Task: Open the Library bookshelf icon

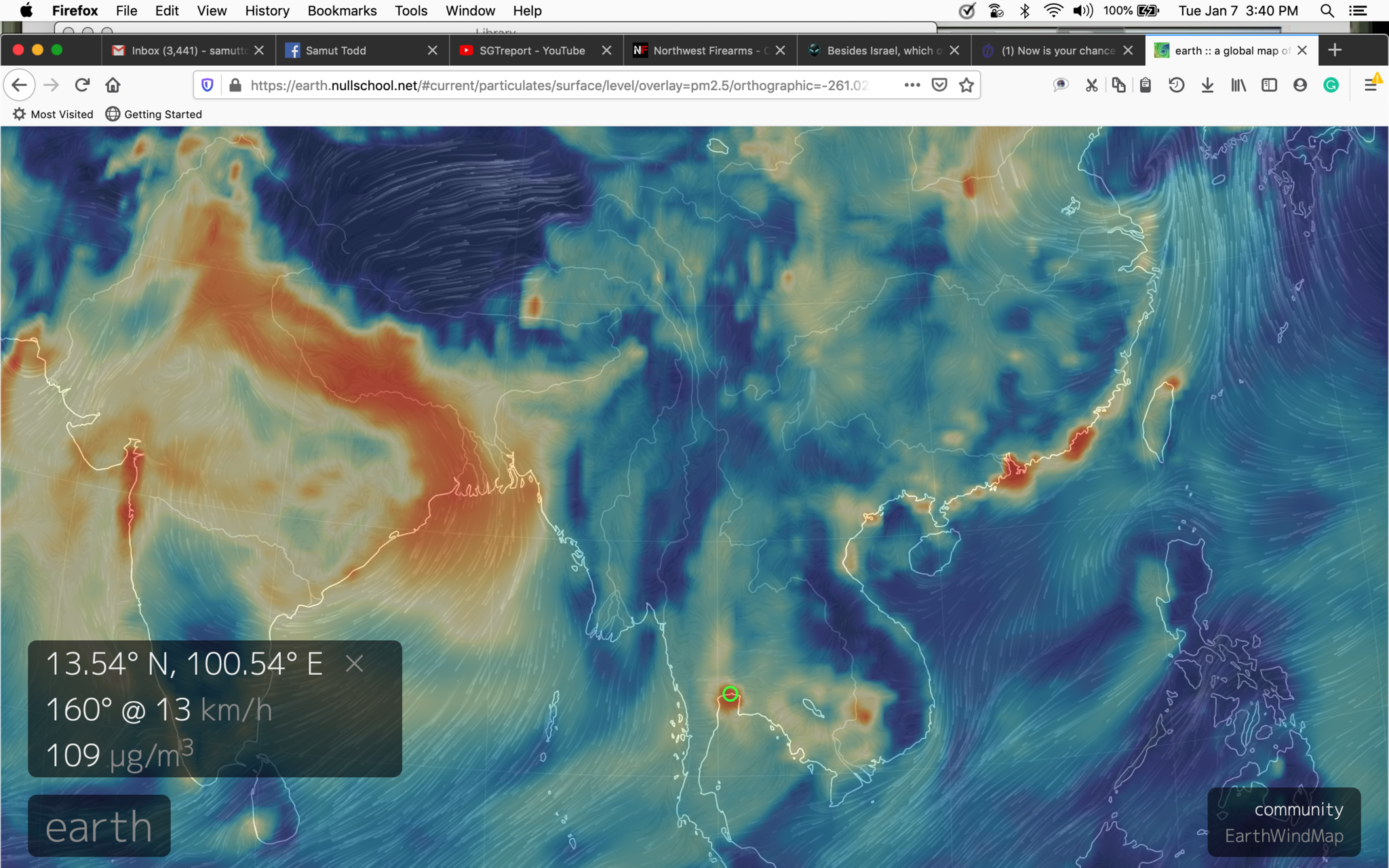Action: coord(1238,85)
